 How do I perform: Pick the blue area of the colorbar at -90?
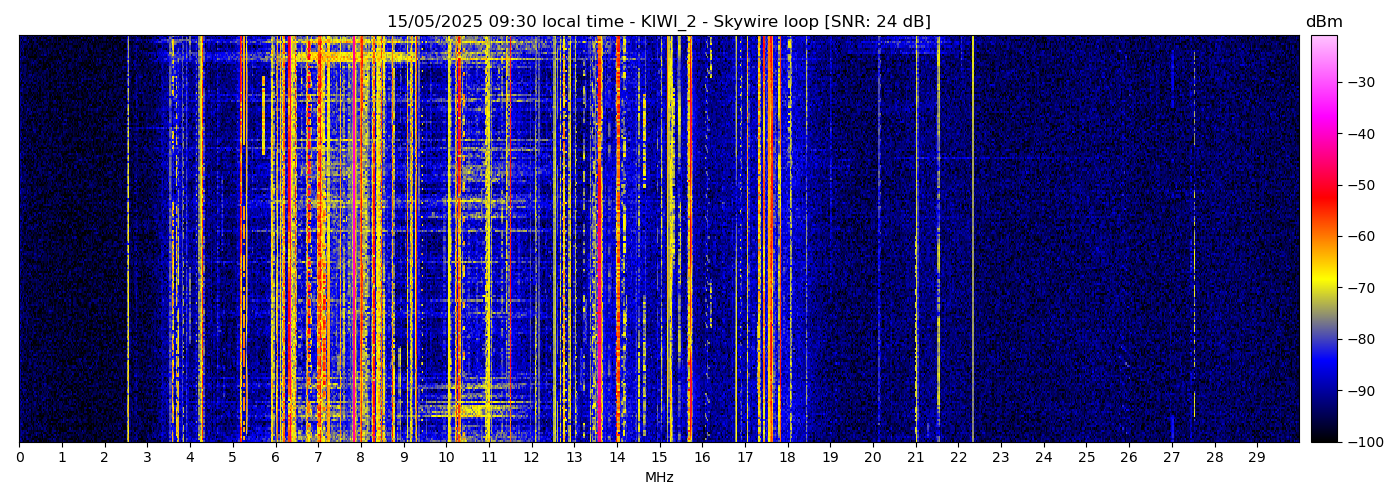(1323, 391)
